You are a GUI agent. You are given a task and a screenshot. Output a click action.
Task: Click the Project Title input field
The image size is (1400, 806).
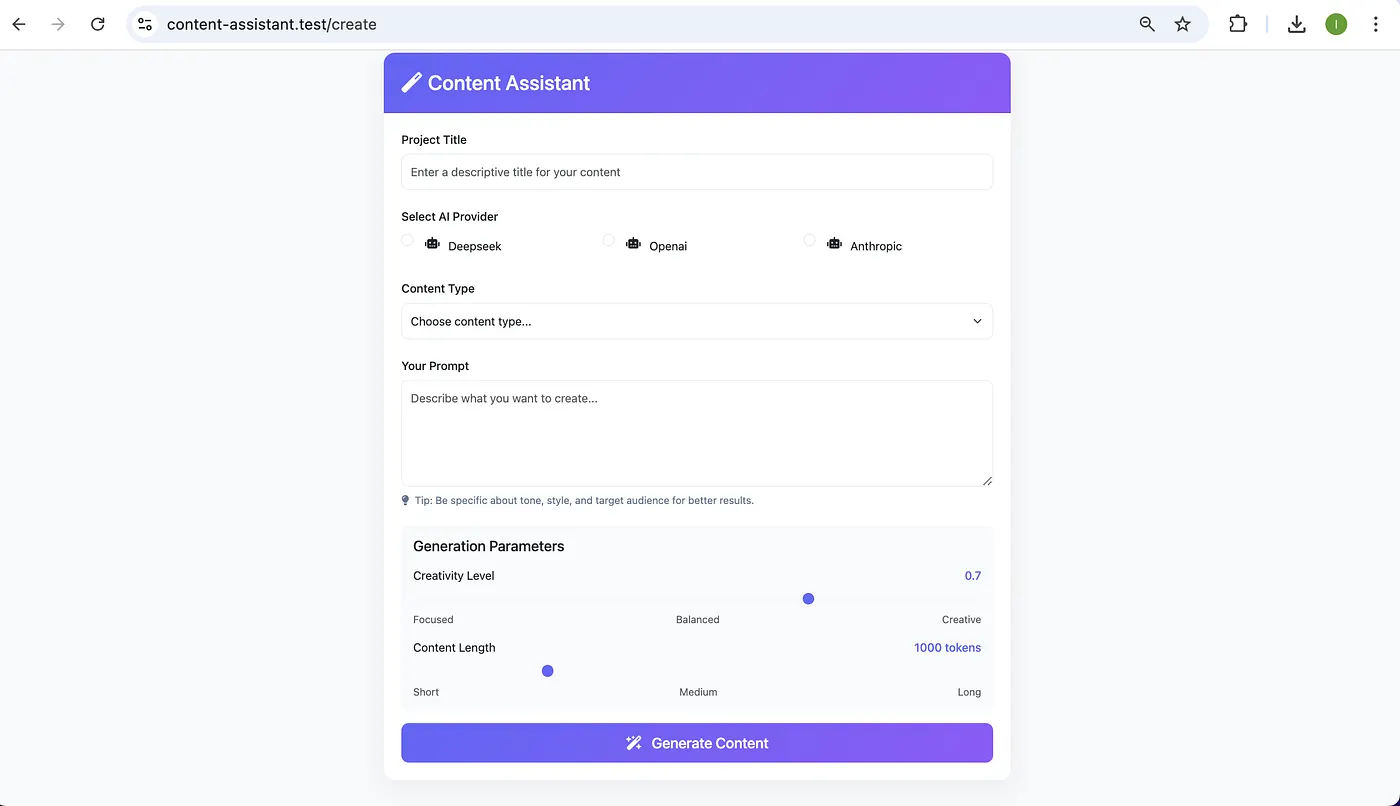pos(697,172)
